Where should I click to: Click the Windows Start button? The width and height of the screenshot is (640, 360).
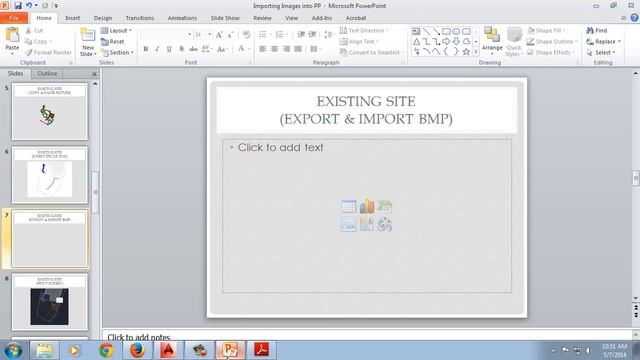pos(13,350)
